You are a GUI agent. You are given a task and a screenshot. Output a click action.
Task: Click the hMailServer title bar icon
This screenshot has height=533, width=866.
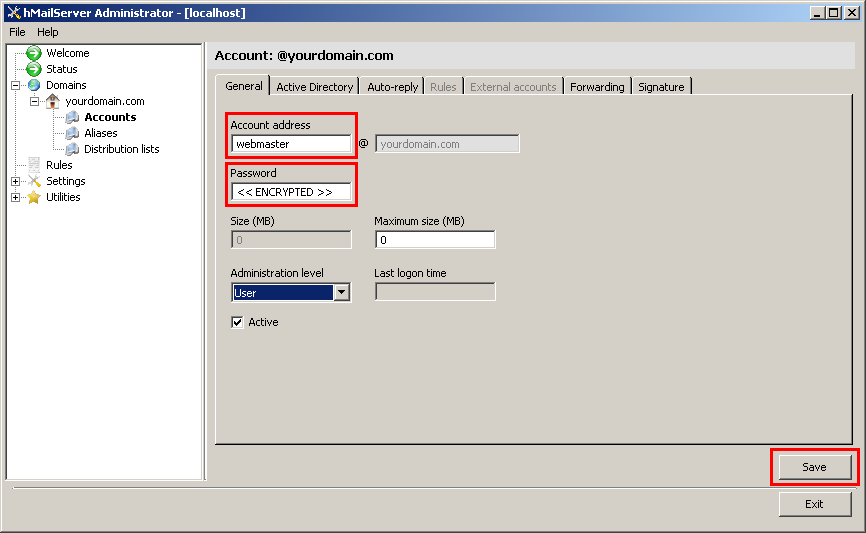pyautogui.click(x=14, y=12)
